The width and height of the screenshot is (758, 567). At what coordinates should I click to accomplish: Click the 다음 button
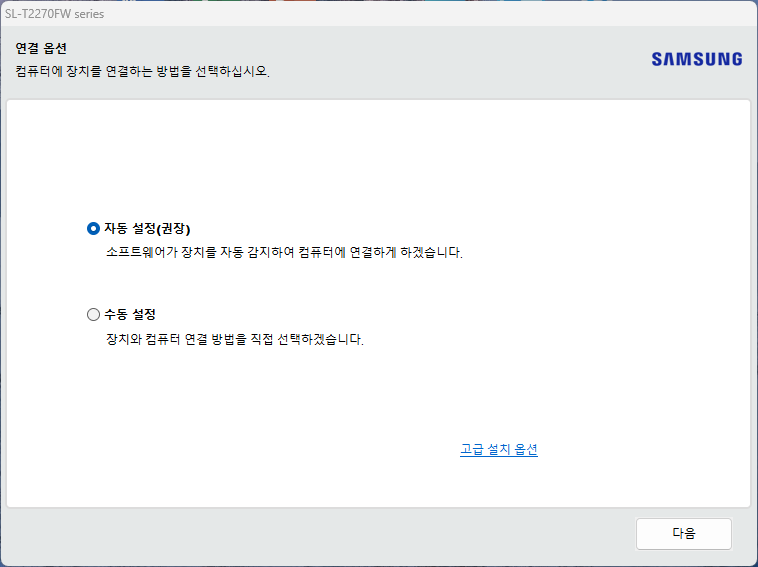pos(684,534)
